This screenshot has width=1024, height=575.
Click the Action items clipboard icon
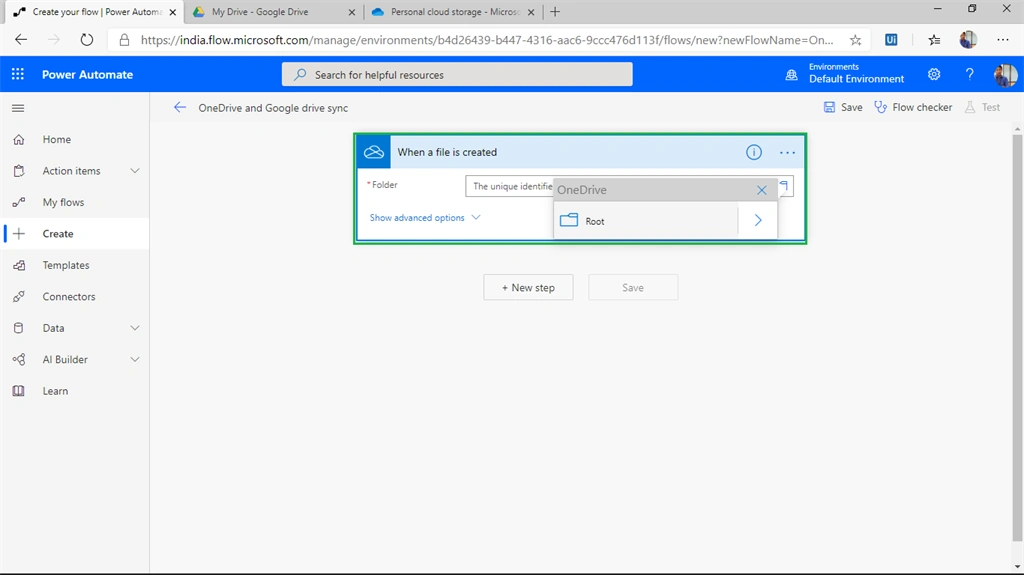point(19,171)
